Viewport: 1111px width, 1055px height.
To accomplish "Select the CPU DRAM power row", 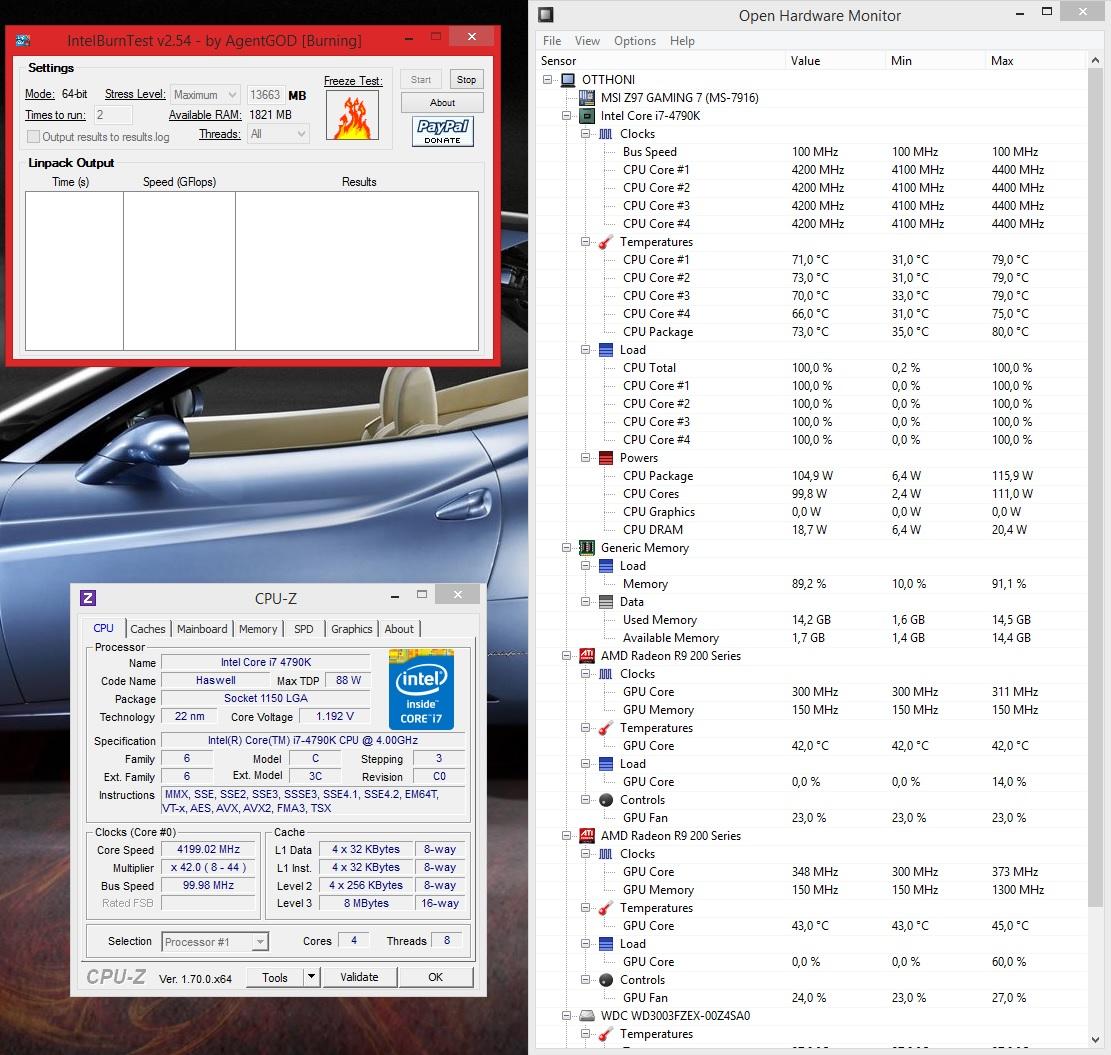I will [811, 530].
